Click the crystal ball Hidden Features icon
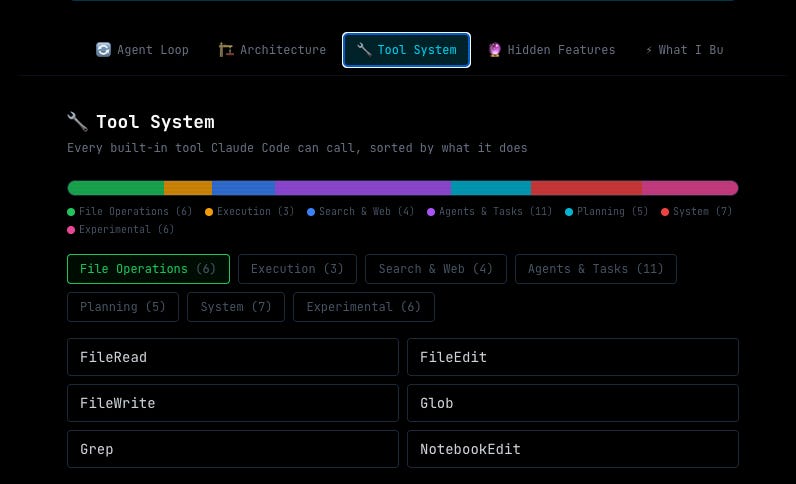Screen dimensions: 796x484 click(x=494, y=50)
